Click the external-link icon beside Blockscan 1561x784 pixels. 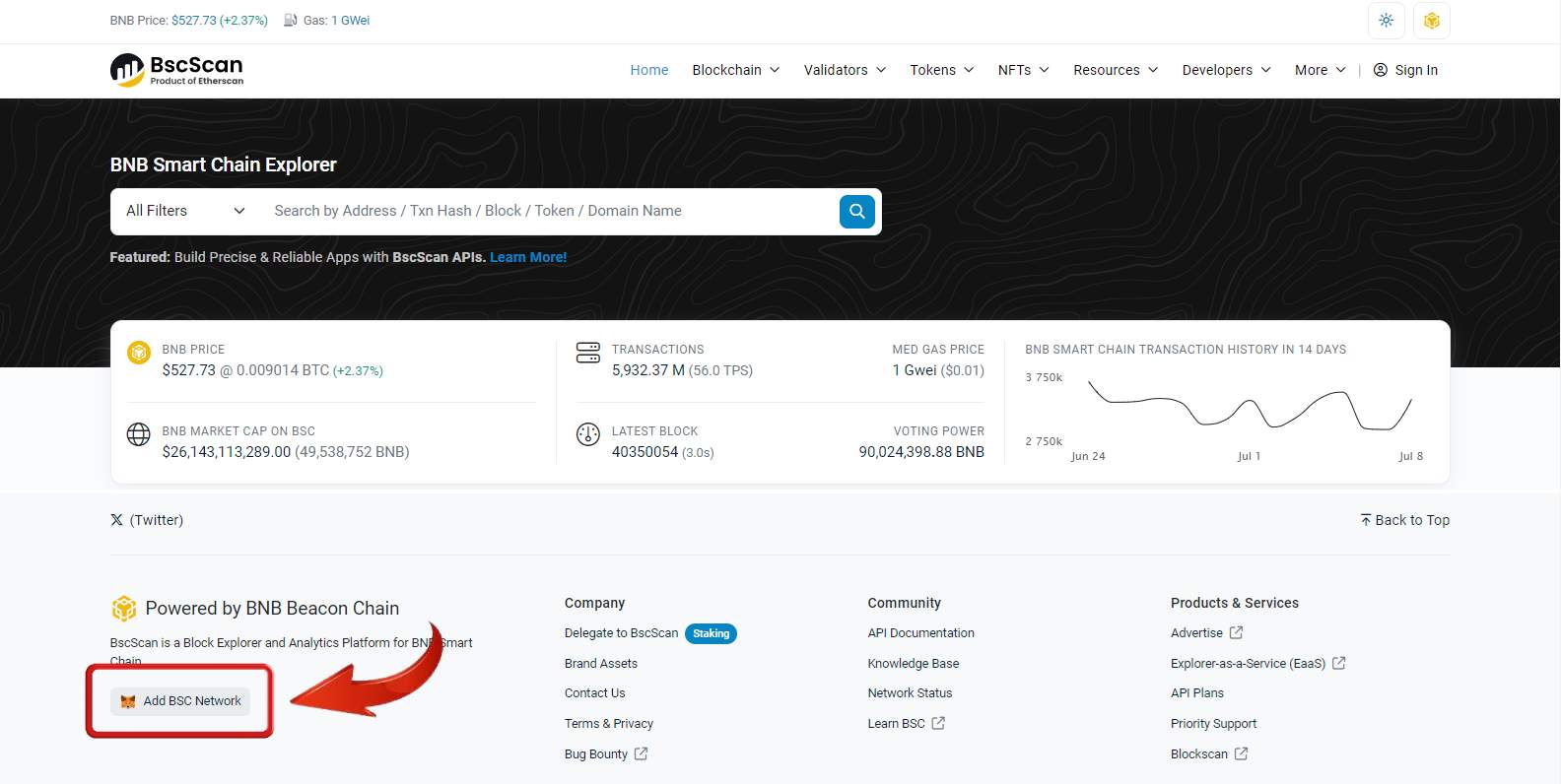[x=1241, y=753]
